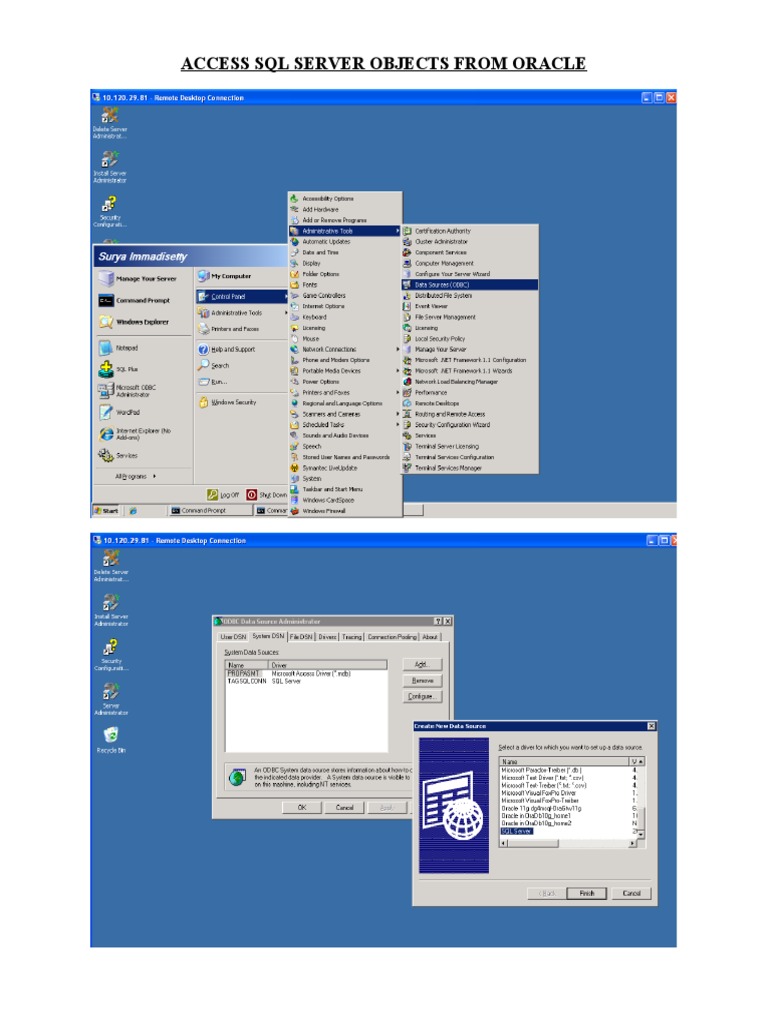Select the PROPASMT data source row

306,673
